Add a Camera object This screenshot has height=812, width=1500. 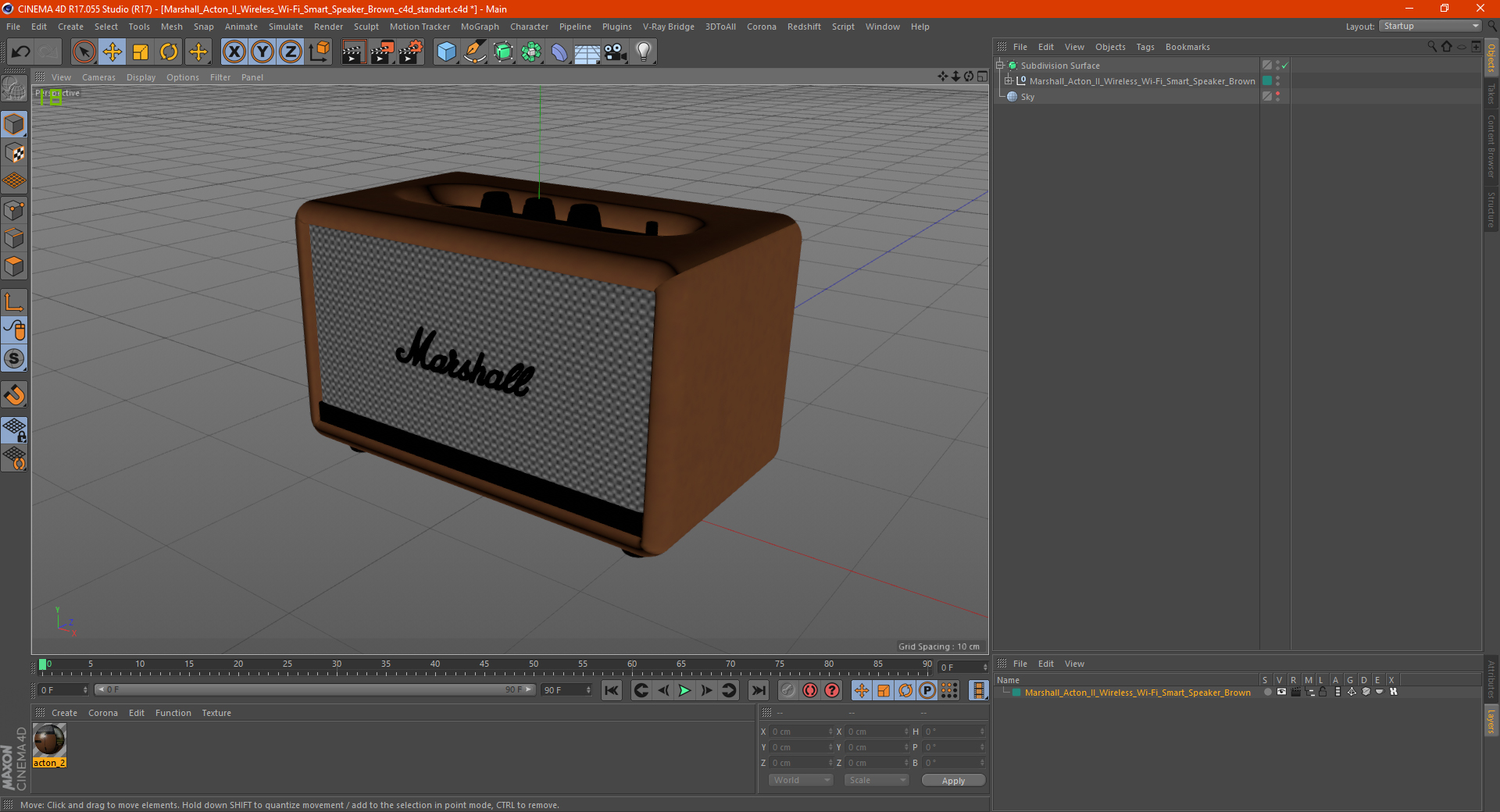[x=615, y=52]
